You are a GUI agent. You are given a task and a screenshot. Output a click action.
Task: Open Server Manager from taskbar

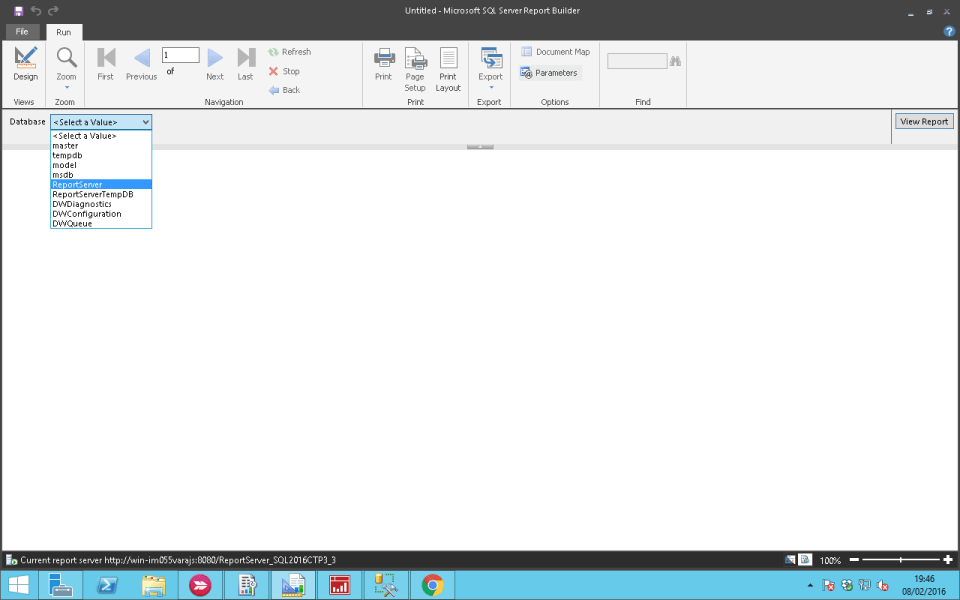click(x=60, y=585)
